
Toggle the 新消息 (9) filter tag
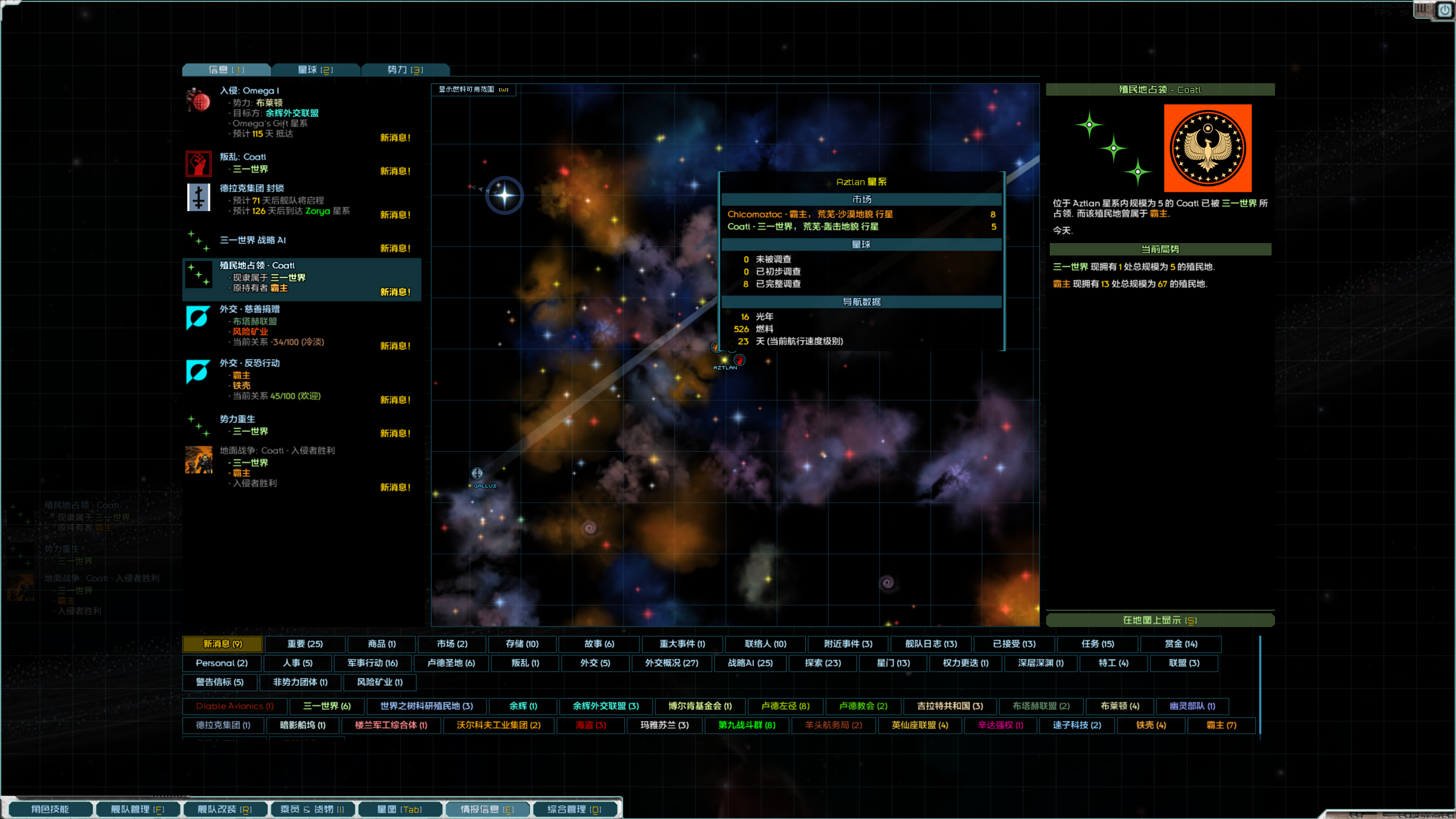click(222, 644)
